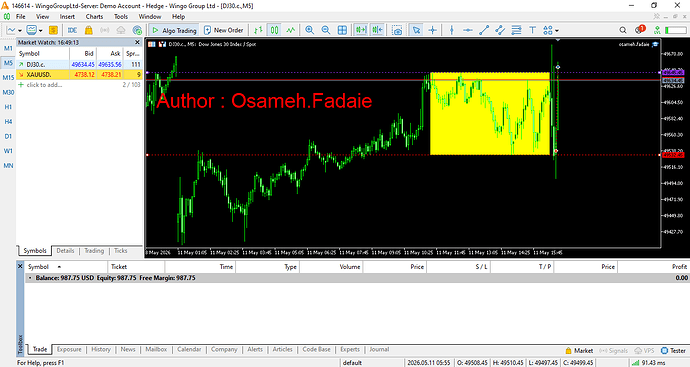Viewport: 690px width, 367px height.
Task: Click the Signals broadcast toolbar icon
Action: (x=104, y=30)
